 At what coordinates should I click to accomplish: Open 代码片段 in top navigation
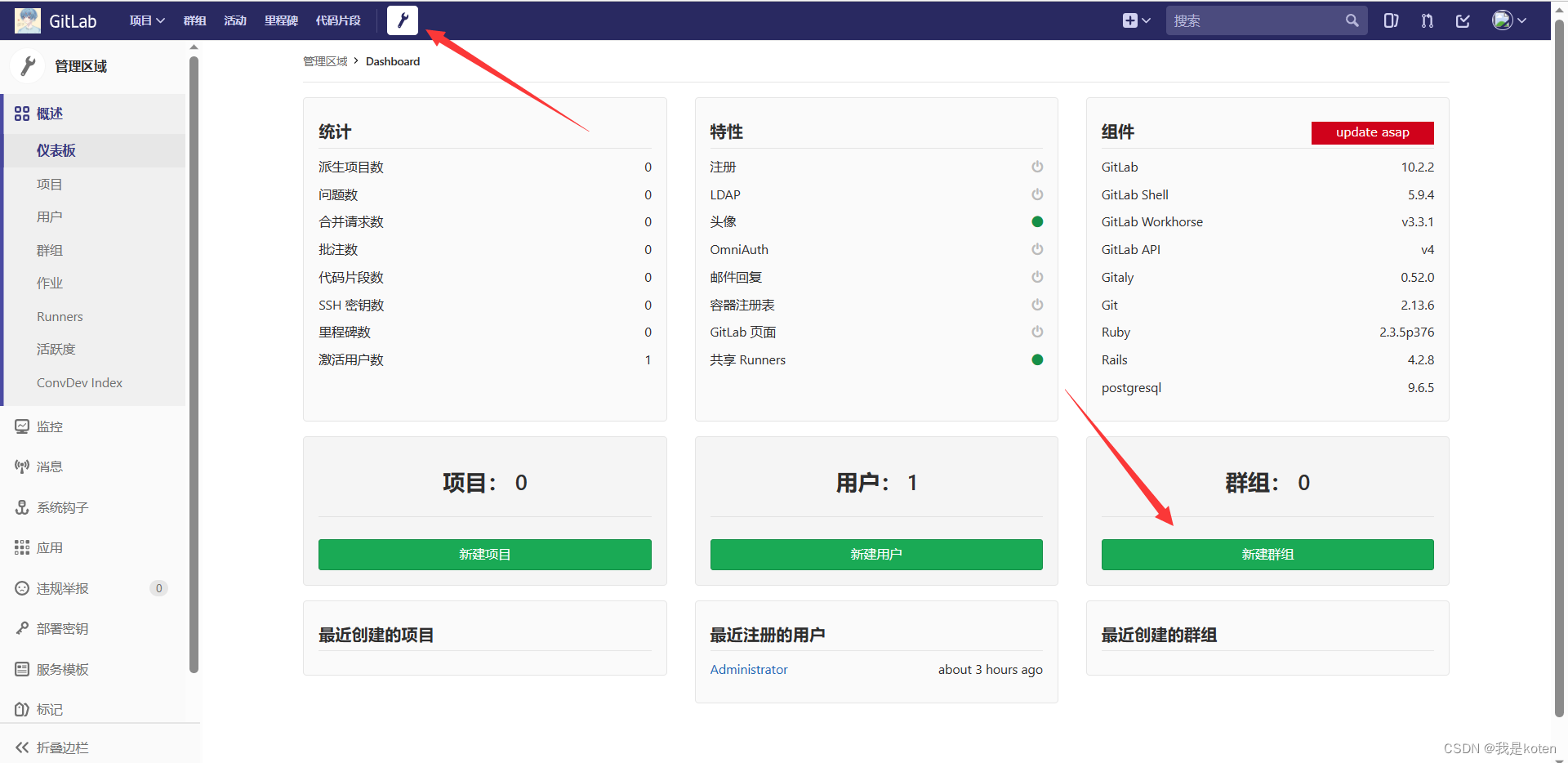(338, 20)
